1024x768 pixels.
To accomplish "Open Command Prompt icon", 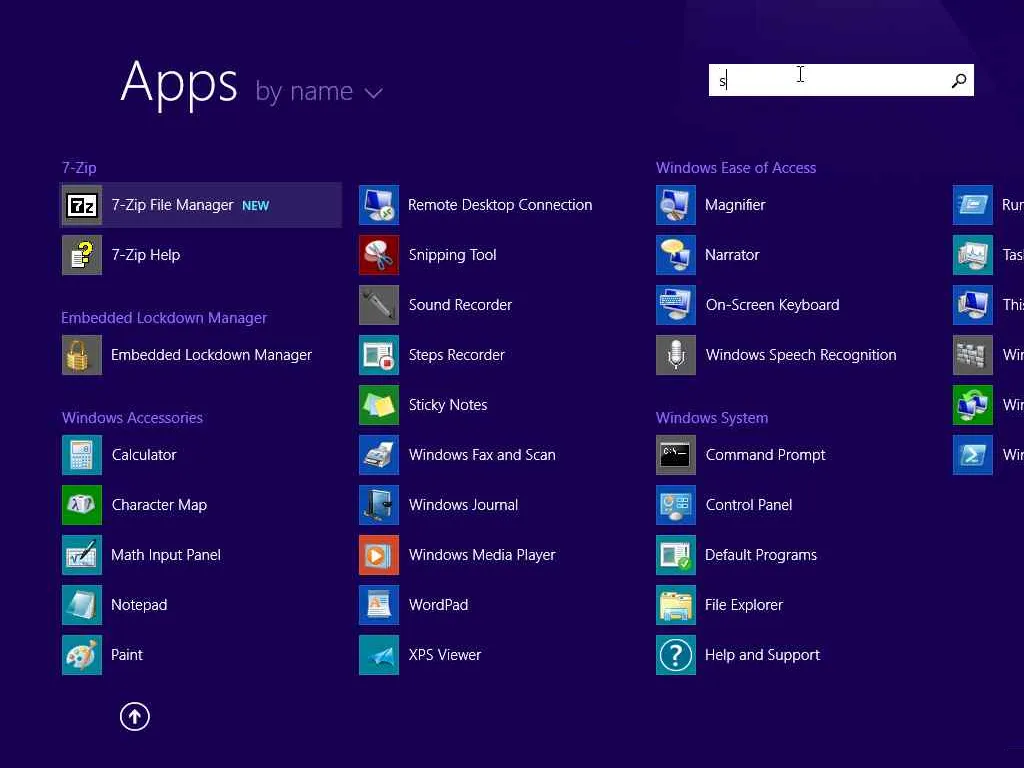I will [x=676, y=455].
